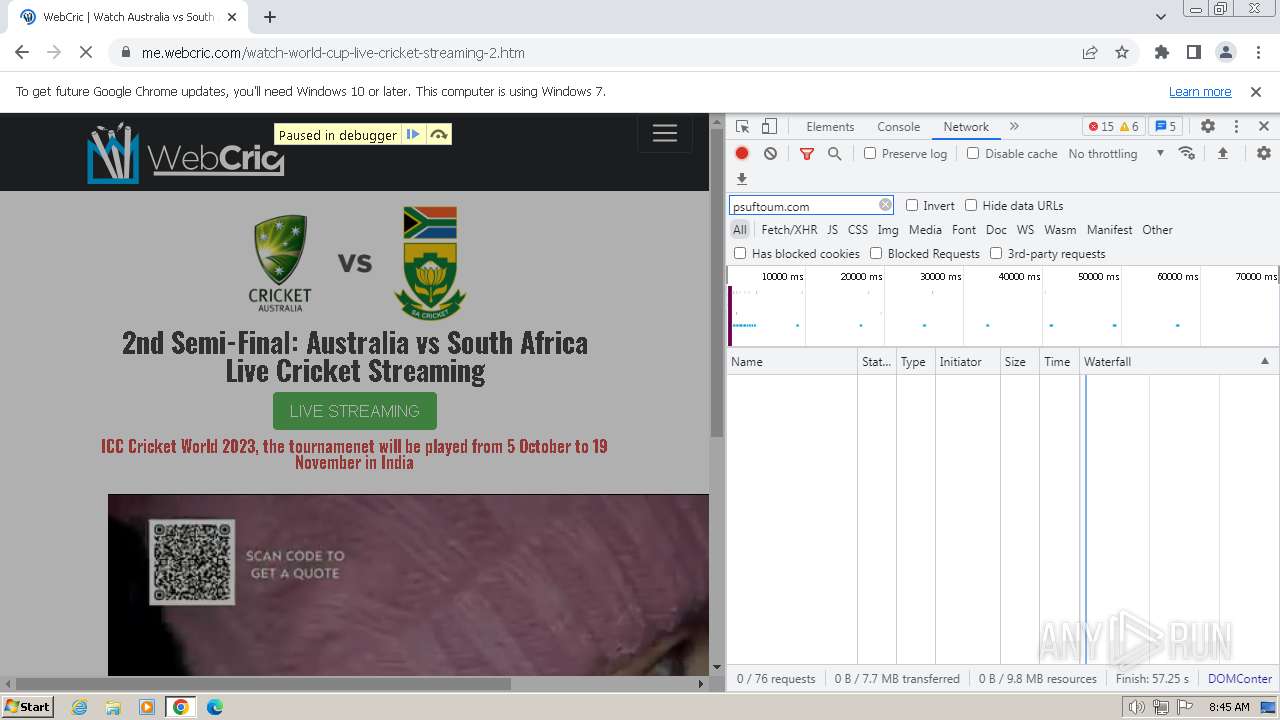This screenshot has width=1280, height=720.
Task: Open the Chrome profile avatar
Action: 1225,53
